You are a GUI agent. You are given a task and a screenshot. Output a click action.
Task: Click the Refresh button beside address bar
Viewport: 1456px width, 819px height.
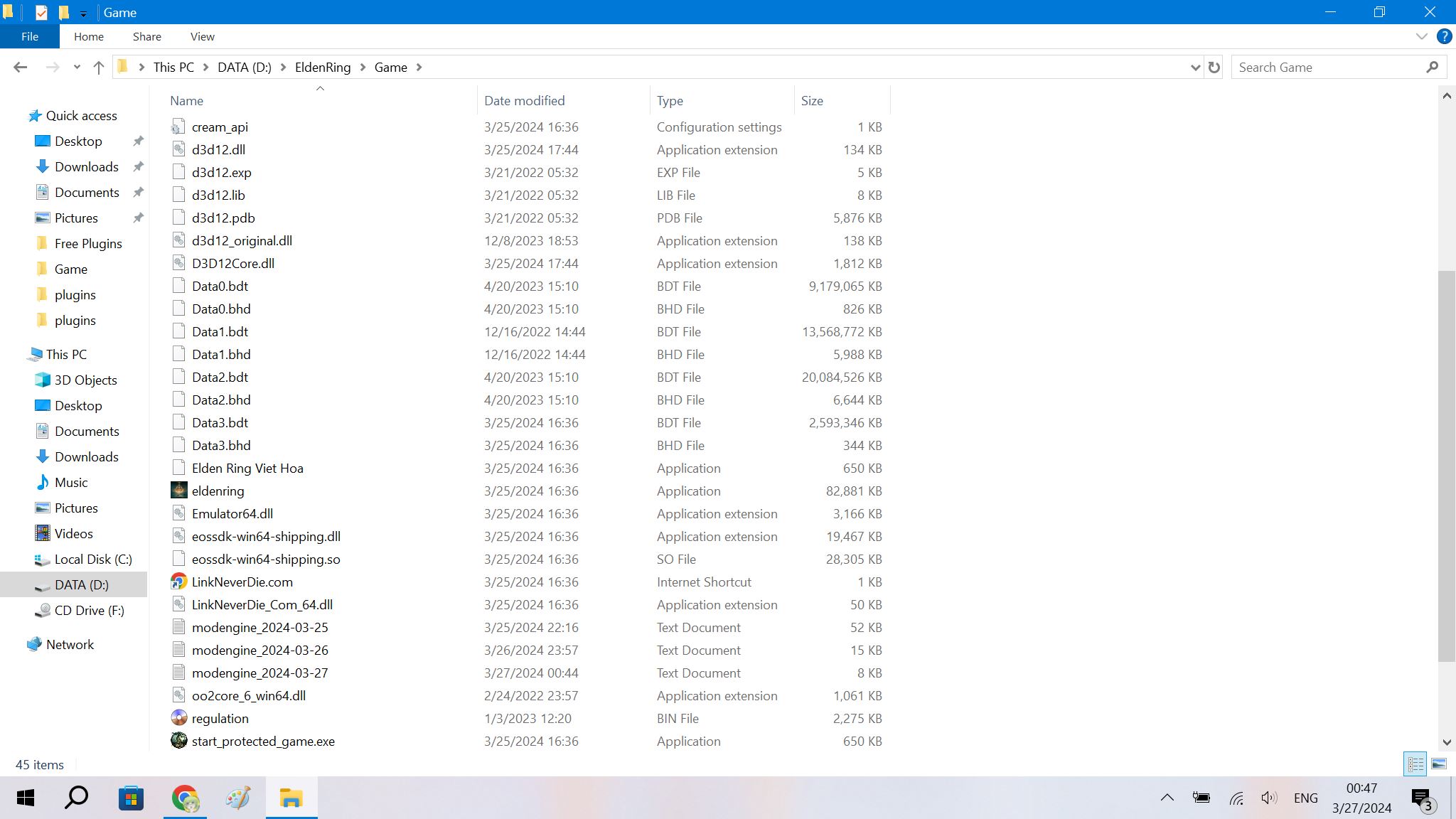tap(1214, 67)
